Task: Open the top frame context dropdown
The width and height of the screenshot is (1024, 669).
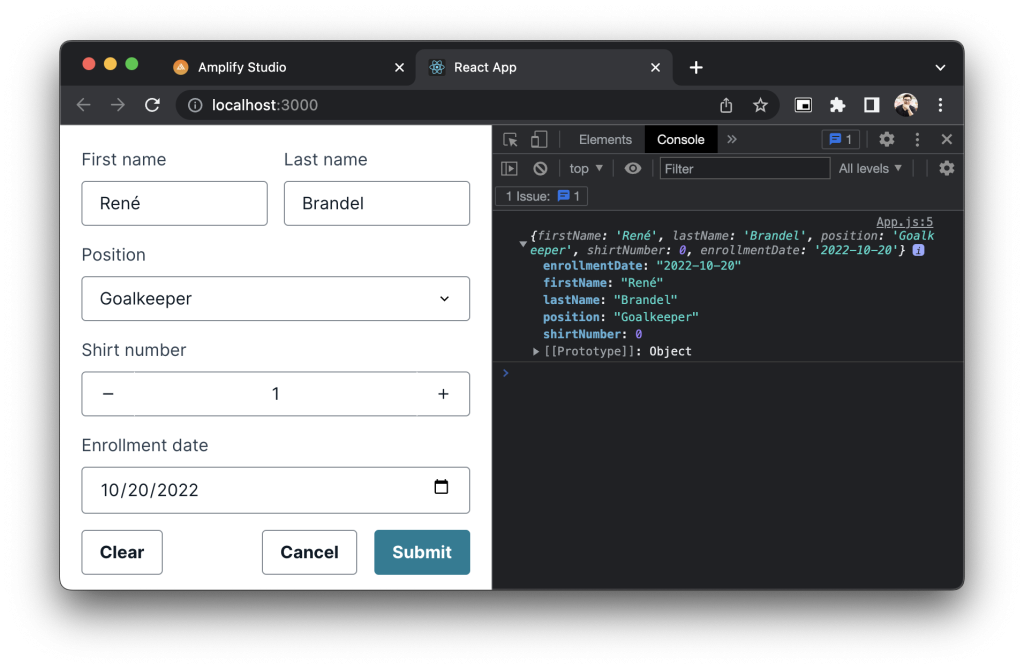Action: (x=584, y=168)
